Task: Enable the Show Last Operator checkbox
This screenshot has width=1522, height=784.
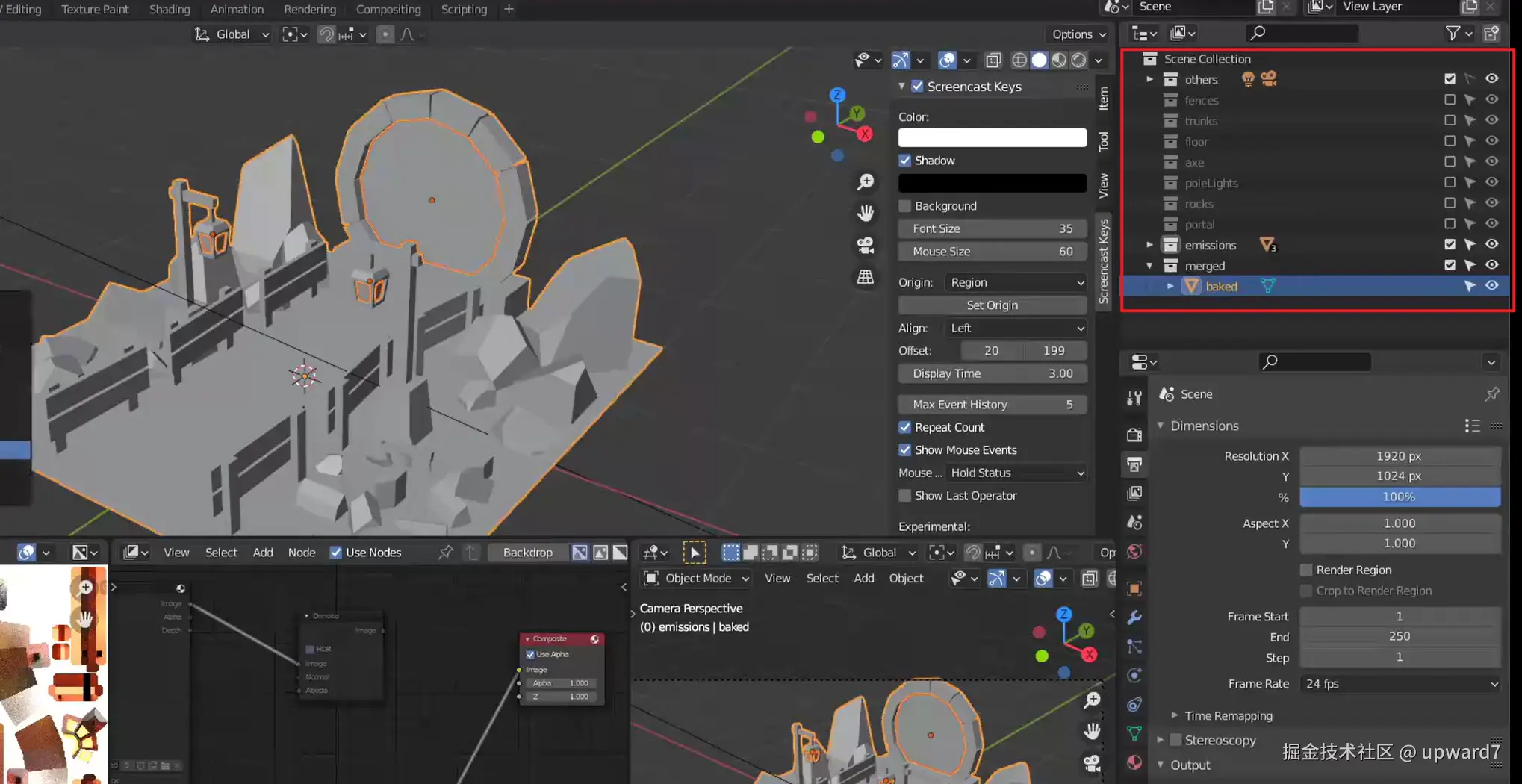Action: (x=905, y=496)
